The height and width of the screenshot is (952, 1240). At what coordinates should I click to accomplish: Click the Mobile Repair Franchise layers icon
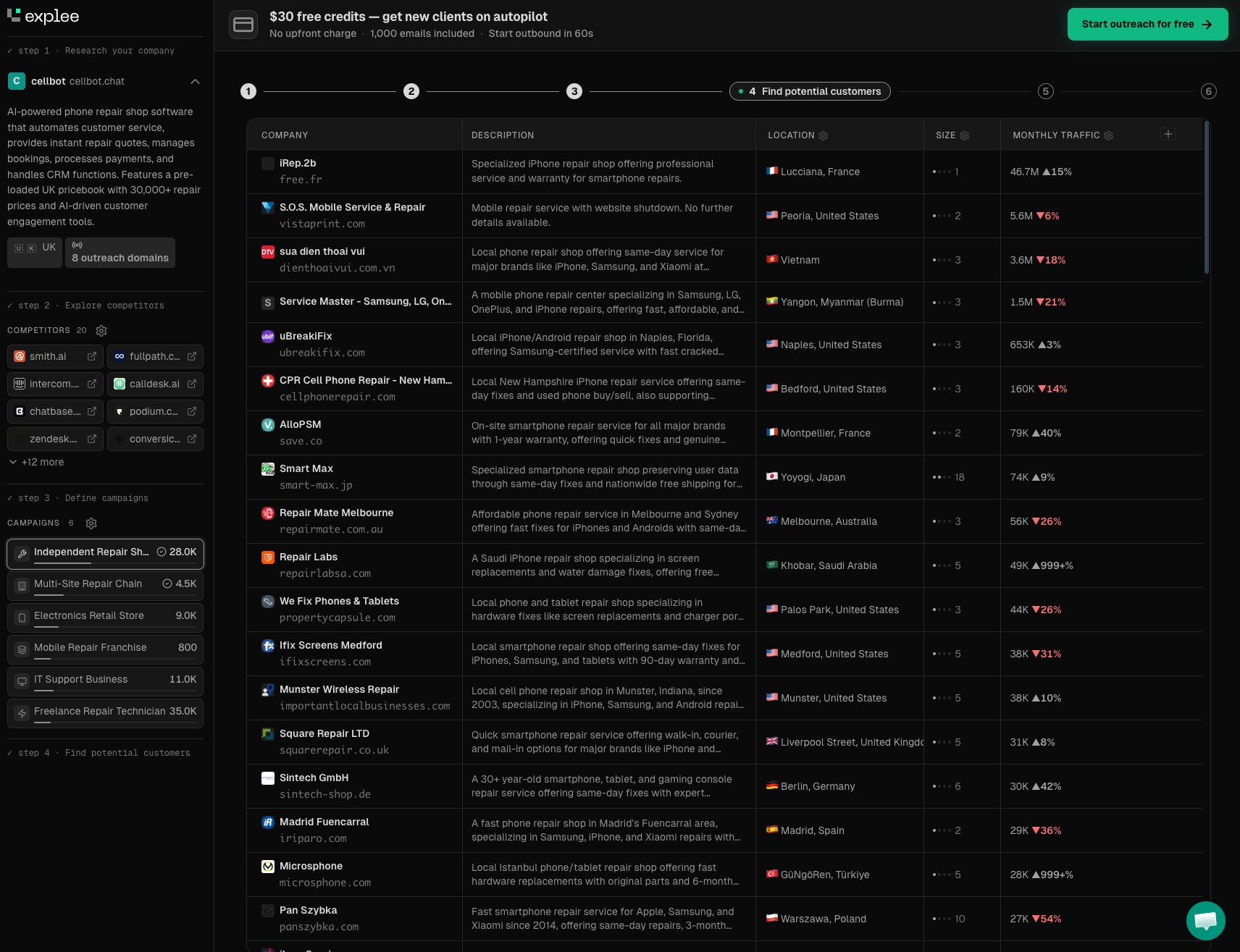(22, 649)
